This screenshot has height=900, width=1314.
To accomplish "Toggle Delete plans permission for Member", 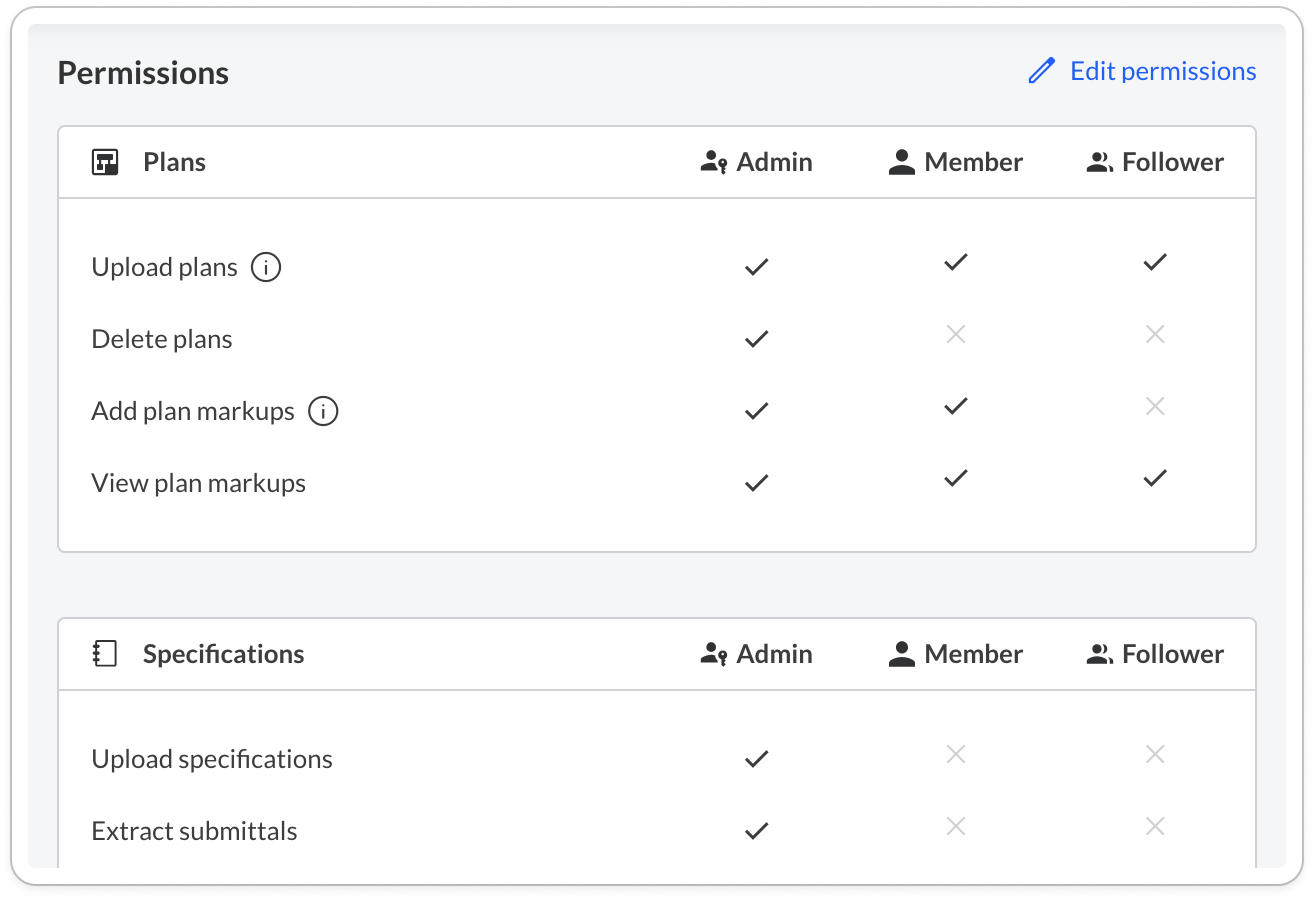I will [956, 335].
